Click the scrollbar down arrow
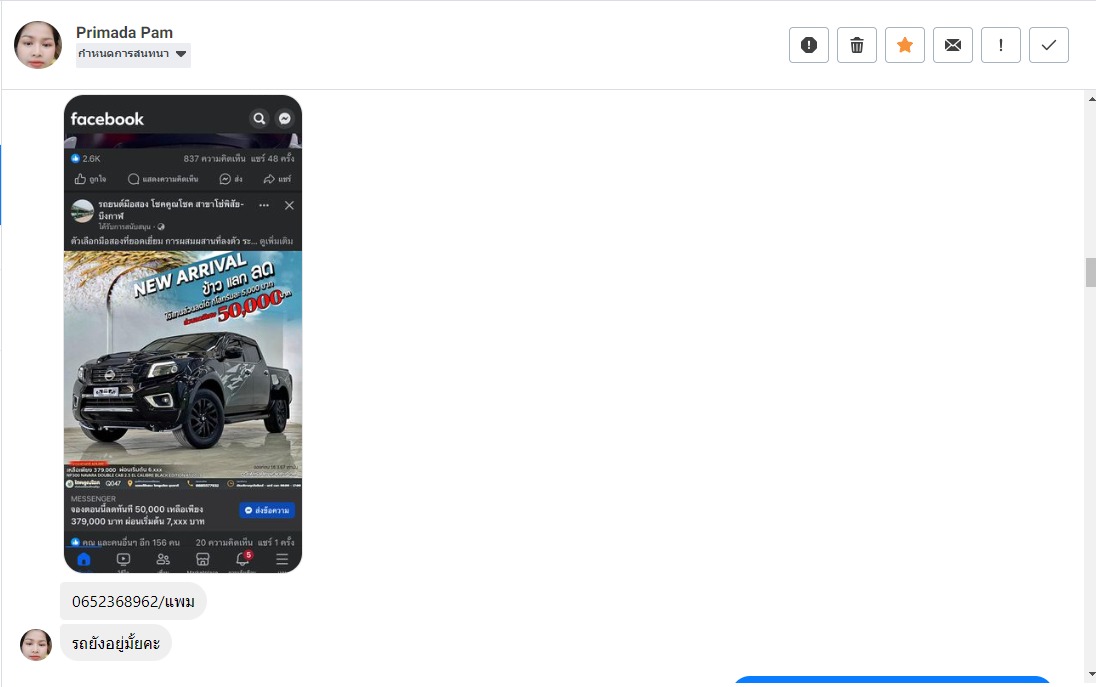The width and height of the screenshot is (1096, 687). click(1091, 674)
